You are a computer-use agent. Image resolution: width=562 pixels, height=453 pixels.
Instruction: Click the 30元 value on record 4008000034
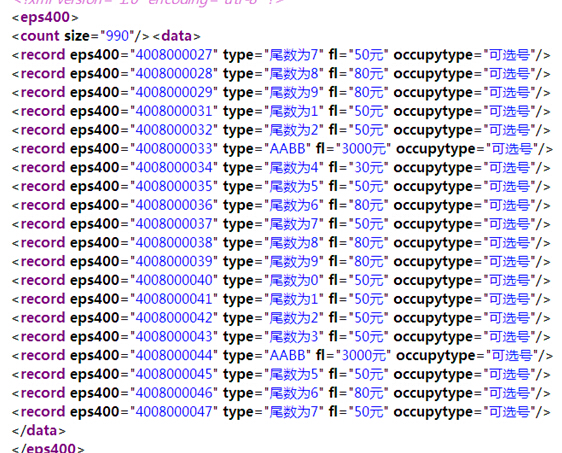click(369, 168)
